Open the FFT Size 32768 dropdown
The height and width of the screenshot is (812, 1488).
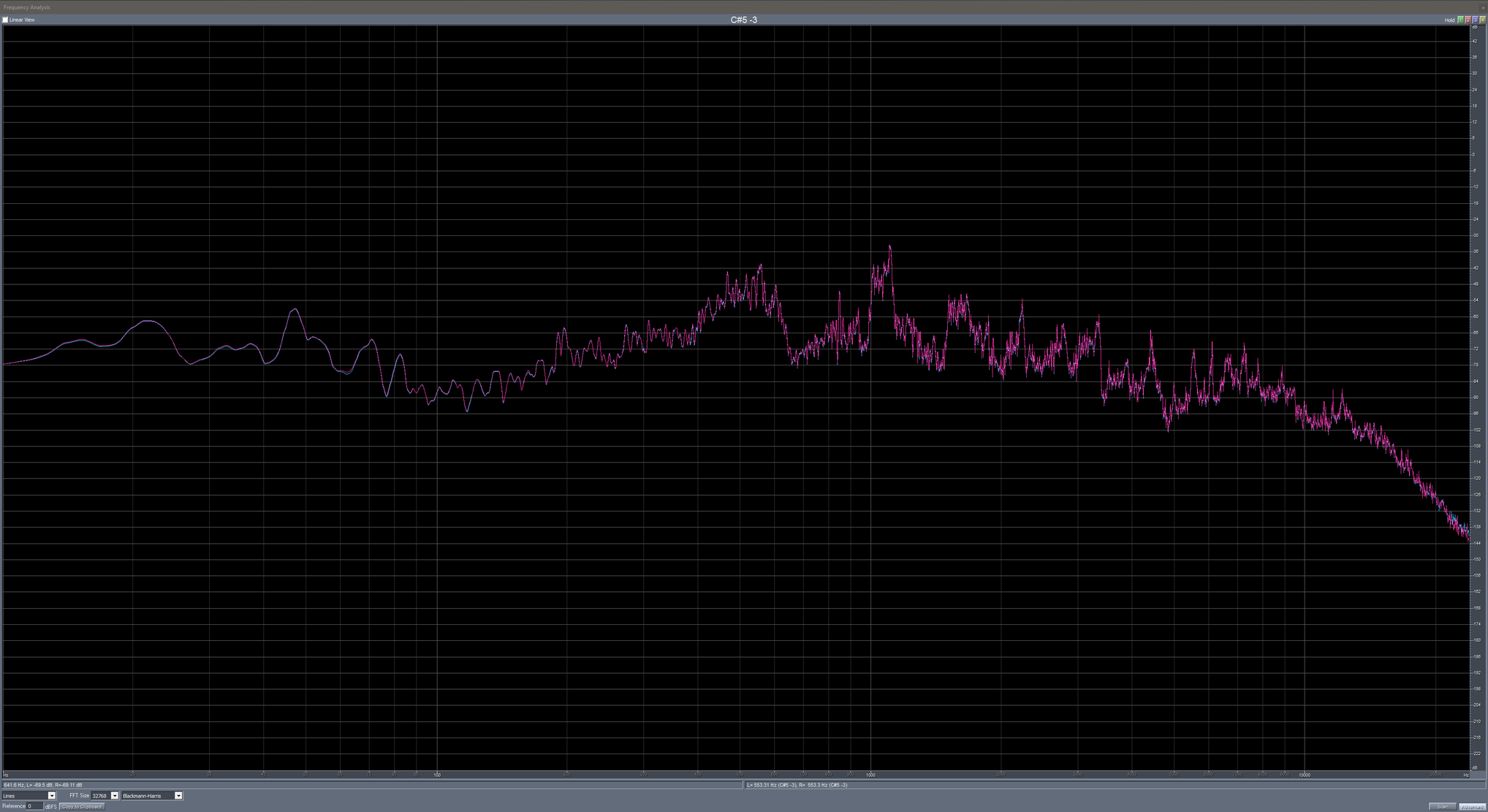click(x=115, y=795)
